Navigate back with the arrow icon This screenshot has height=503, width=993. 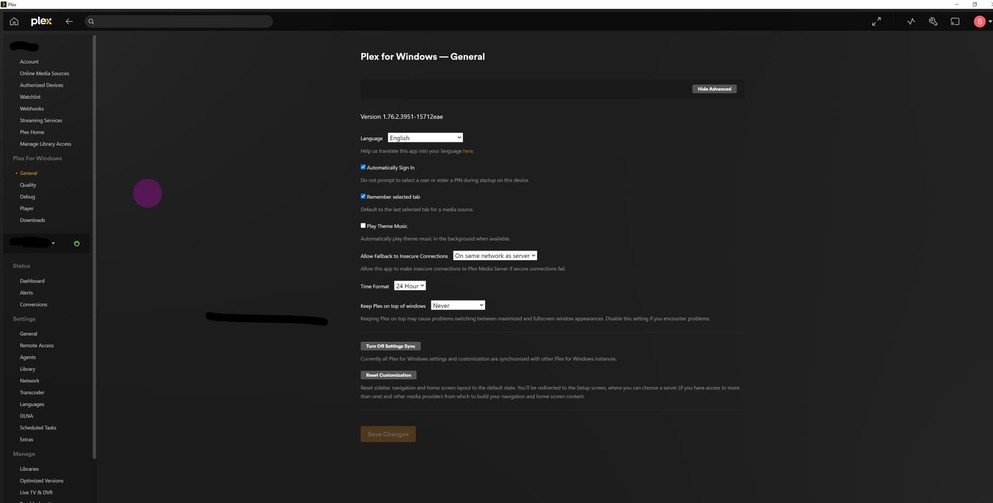click(x=69, y=22)
